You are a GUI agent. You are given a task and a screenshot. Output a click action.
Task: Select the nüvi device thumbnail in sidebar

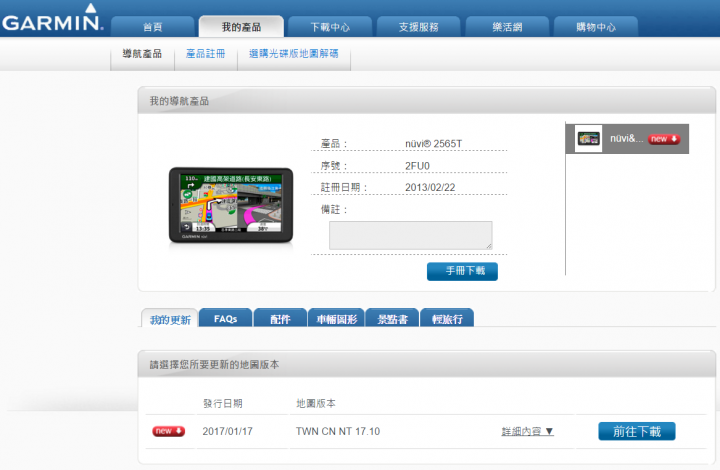point(589,138)
